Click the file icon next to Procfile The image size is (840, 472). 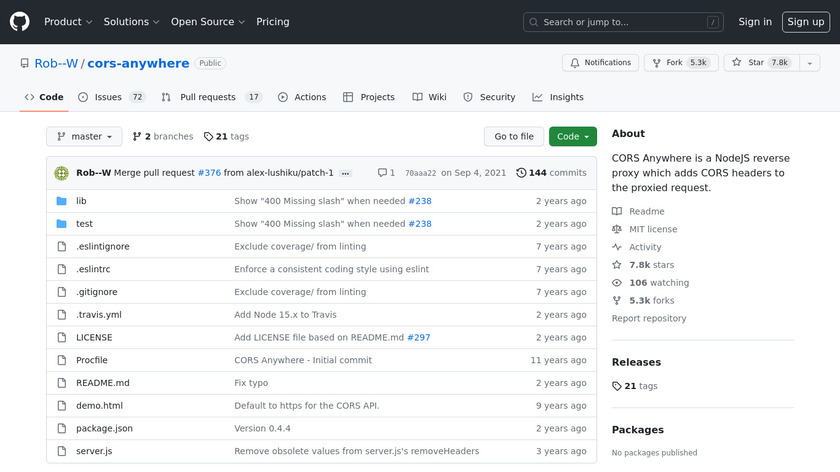62,360
